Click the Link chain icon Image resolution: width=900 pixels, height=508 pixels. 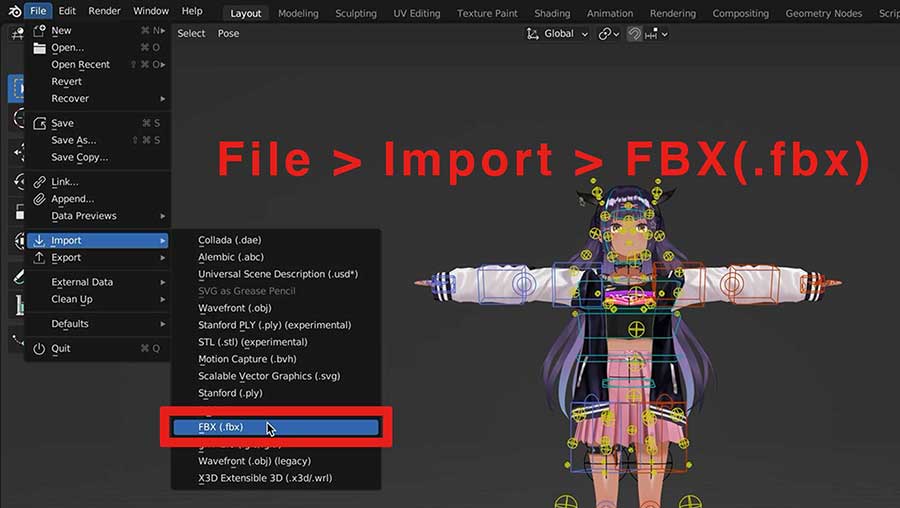(x=39, y=182)
